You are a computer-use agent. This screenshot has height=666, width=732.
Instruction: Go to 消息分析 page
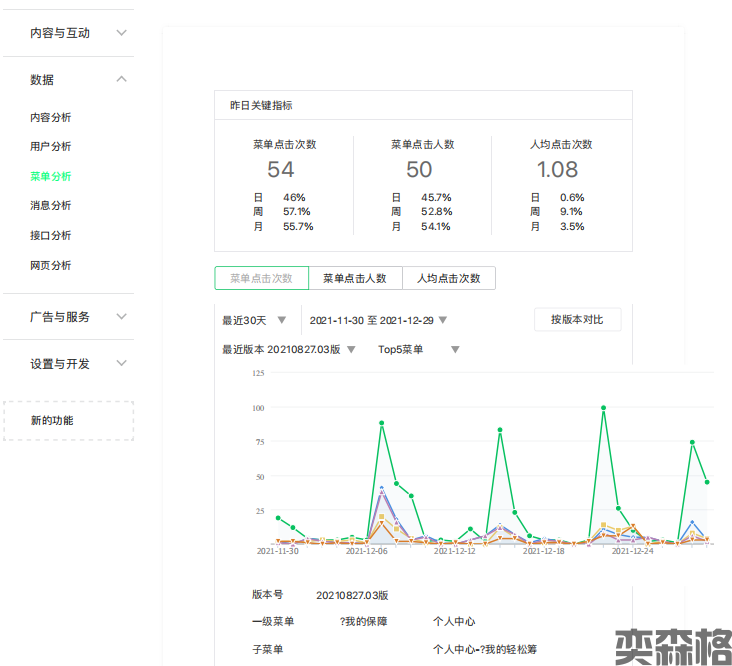click(x=51, y=206)
